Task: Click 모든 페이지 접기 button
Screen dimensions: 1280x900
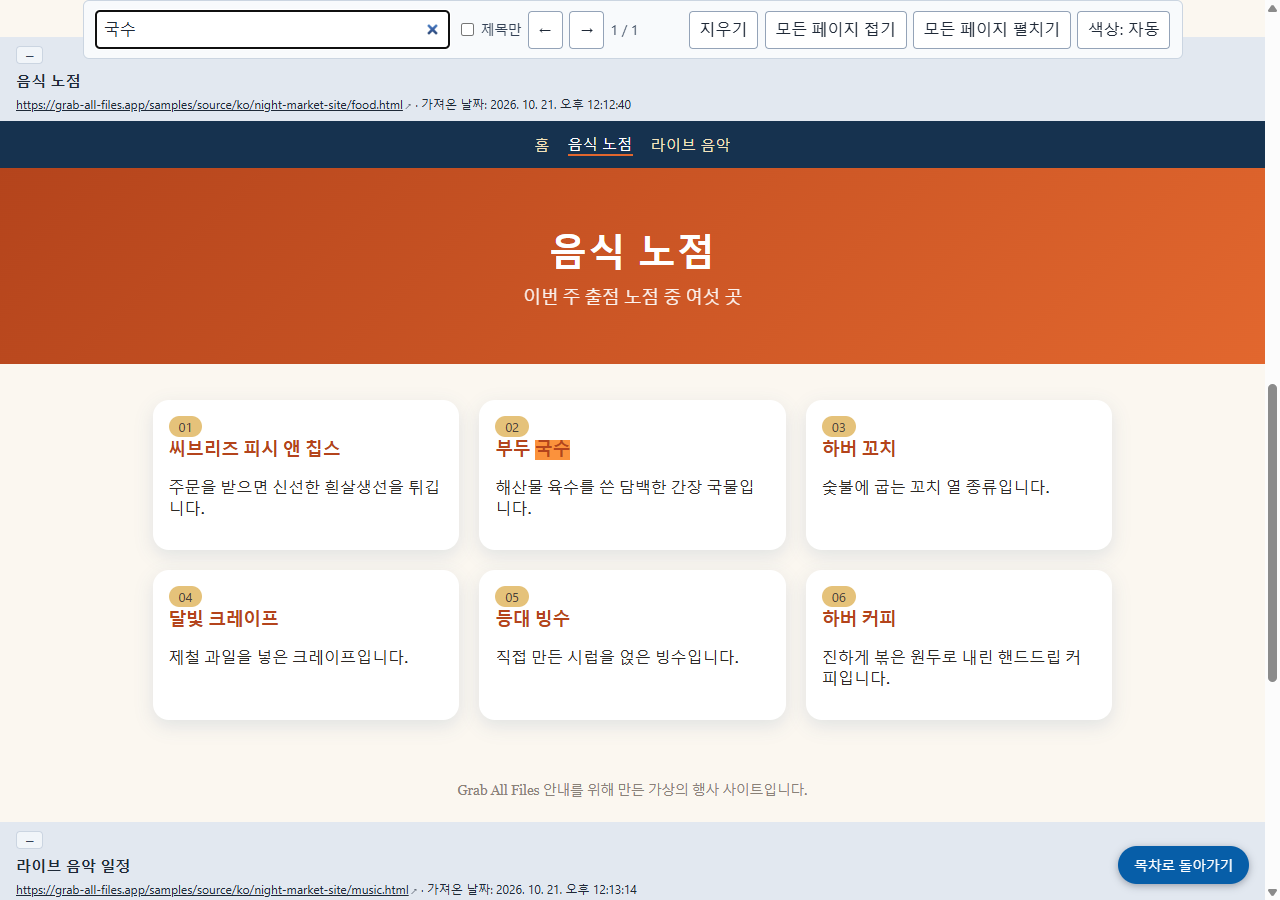Action: tap(836, 30)
